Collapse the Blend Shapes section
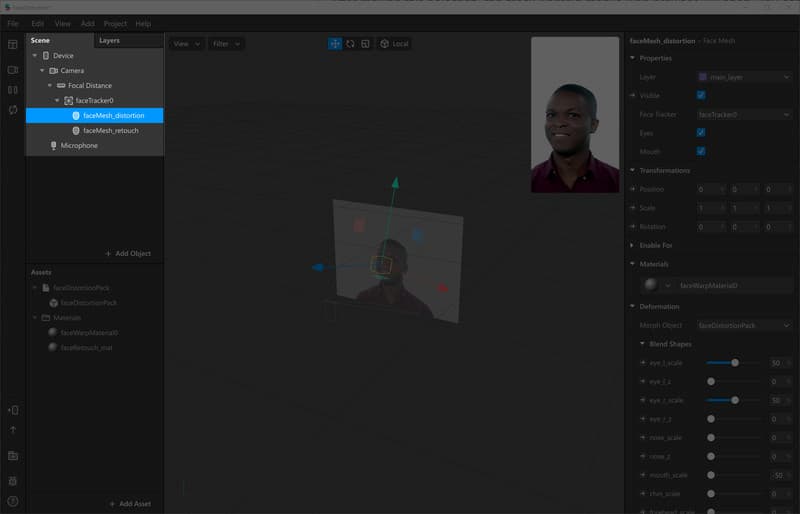This screenshot has width=800, height=514. tap(642, 344)
